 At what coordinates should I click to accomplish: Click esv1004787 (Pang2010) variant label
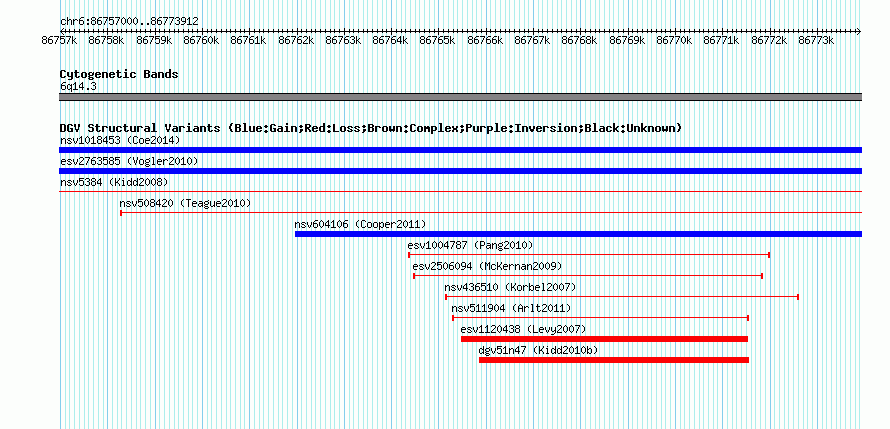coord(471,245)
